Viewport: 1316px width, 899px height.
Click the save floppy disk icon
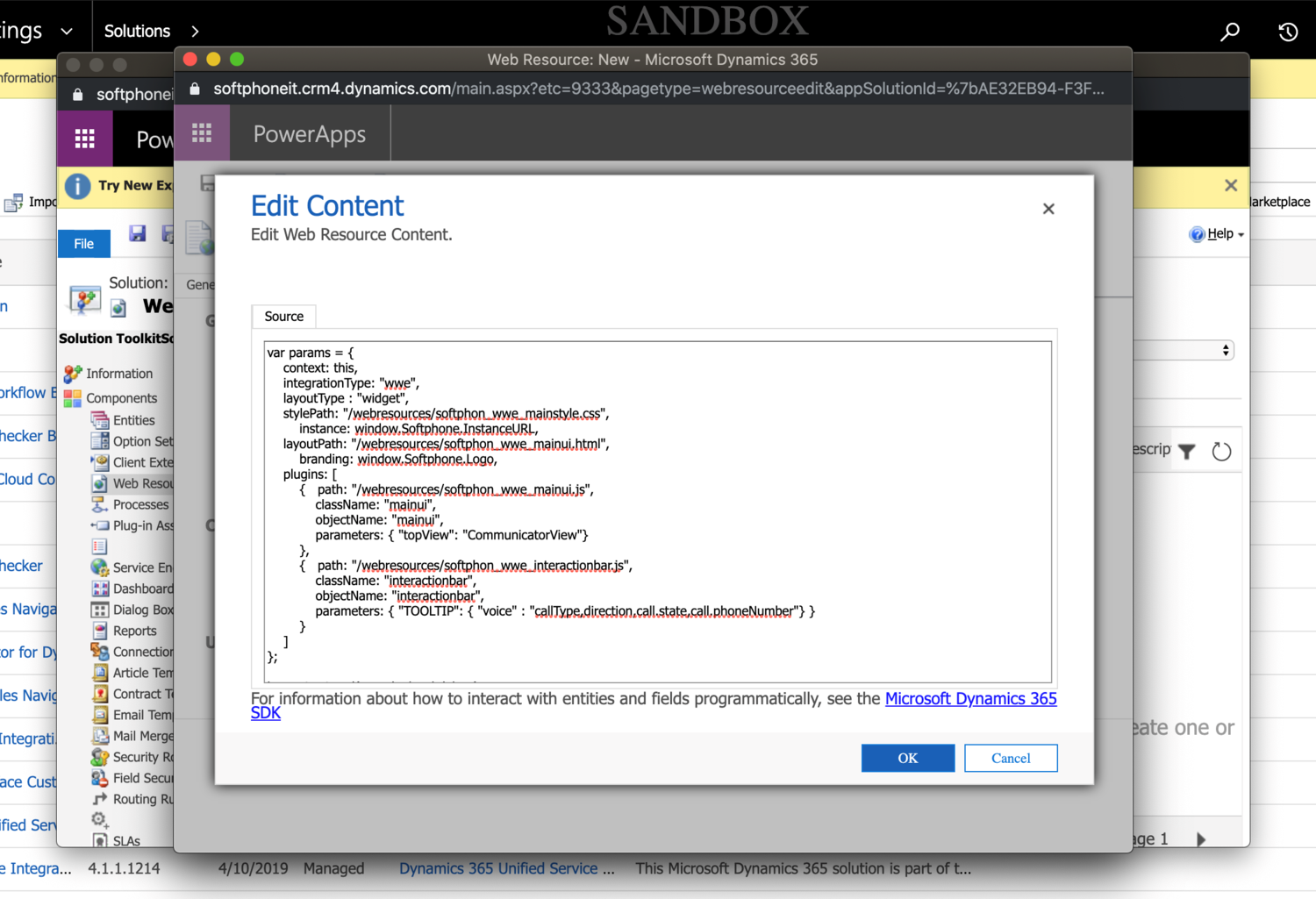[x=138, y=233]
